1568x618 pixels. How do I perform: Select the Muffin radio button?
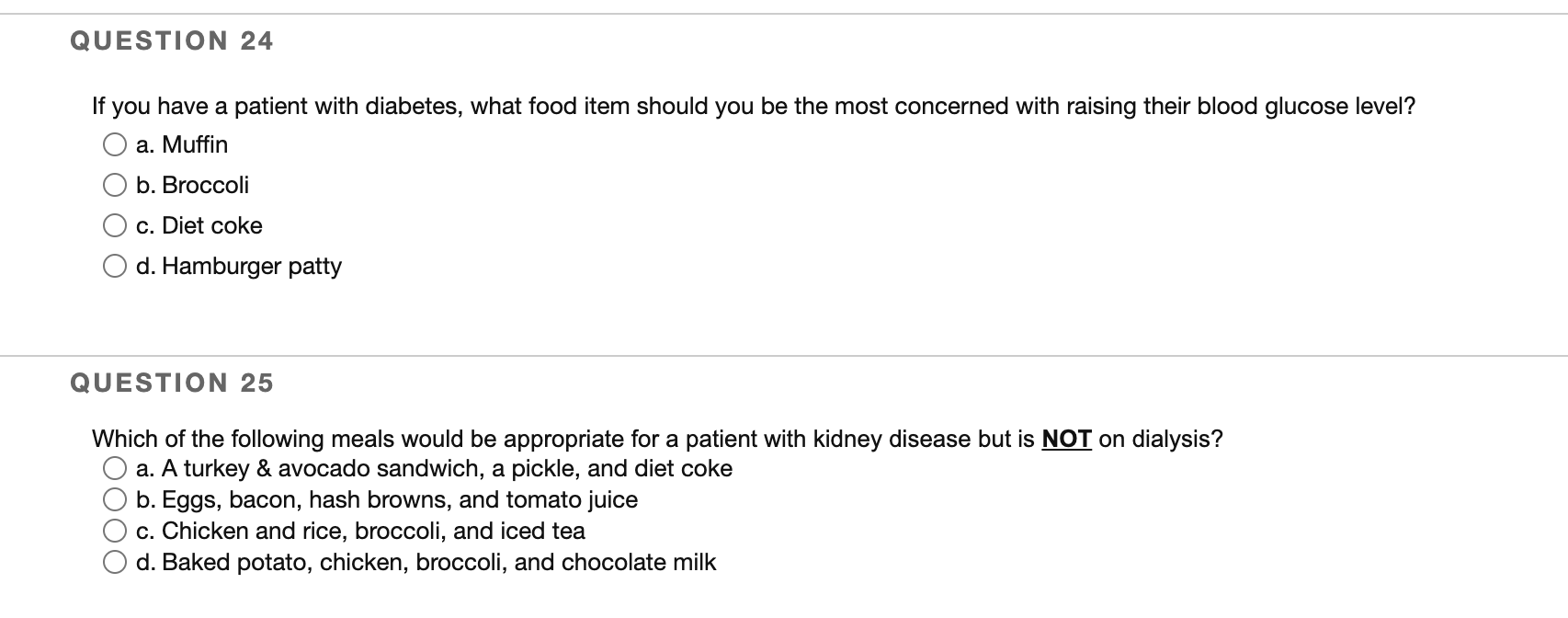tap(114, 145)
